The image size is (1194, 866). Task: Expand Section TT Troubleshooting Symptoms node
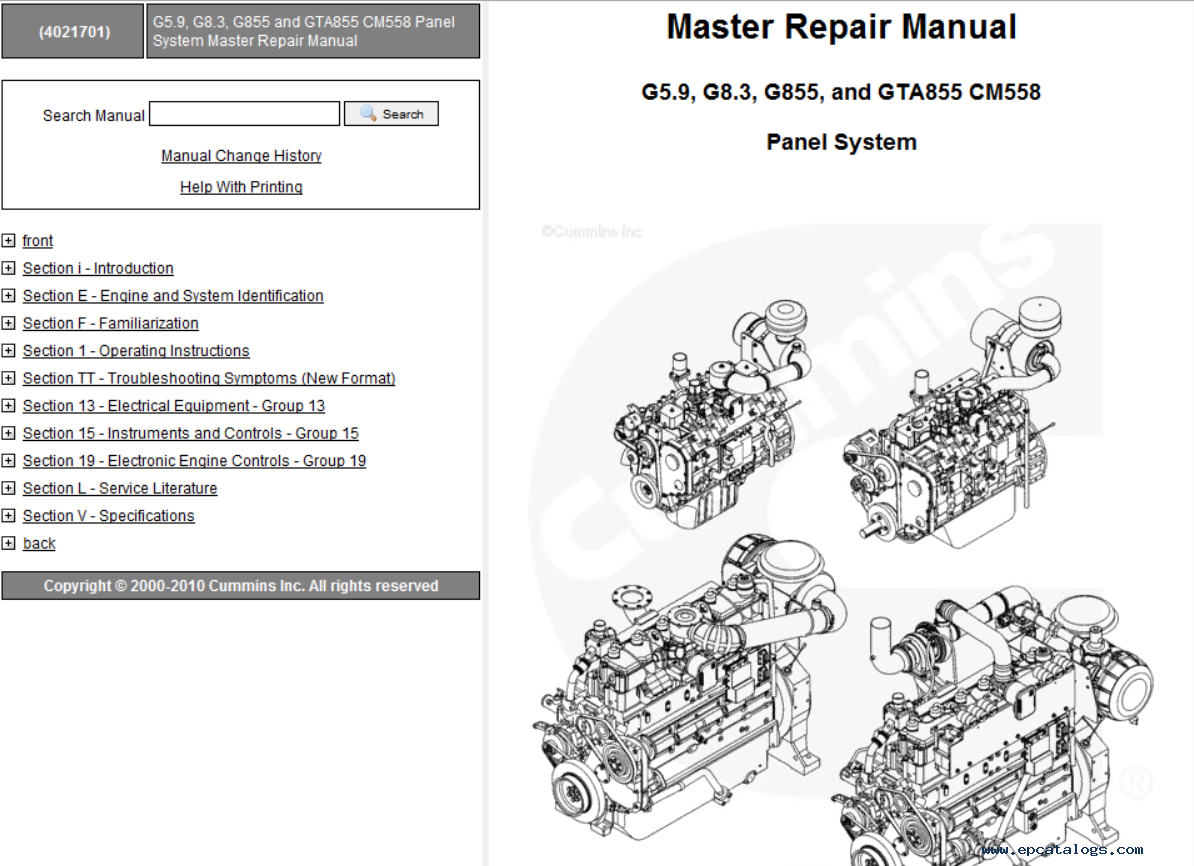coord(8,378)
